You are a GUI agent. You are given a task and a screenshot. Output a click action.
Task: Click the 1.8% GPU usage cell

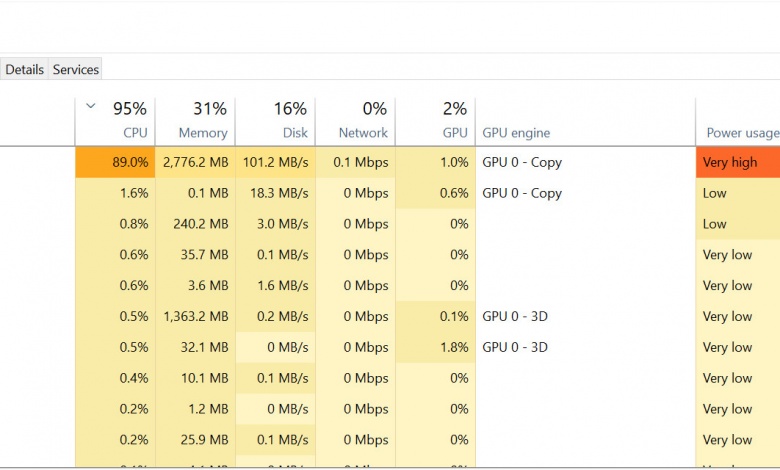435,348
